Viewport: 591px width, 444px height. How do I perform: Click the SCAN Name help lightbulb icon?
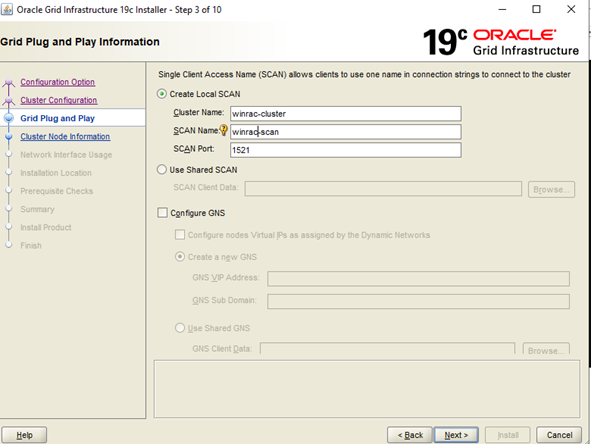(x=224, y=130)
